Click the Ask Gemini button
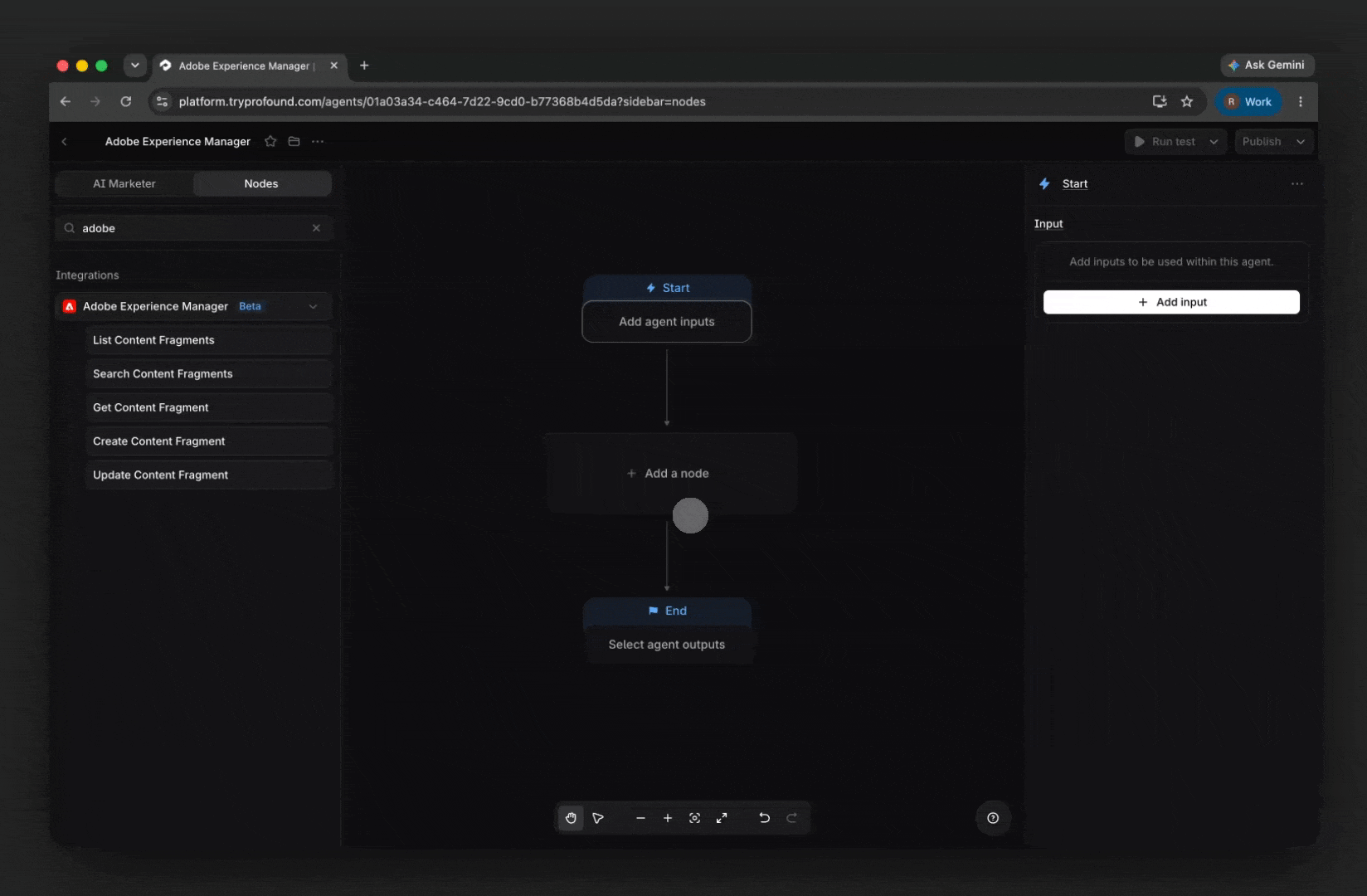Screen dimensions: 1367x896 (1267, 65)
